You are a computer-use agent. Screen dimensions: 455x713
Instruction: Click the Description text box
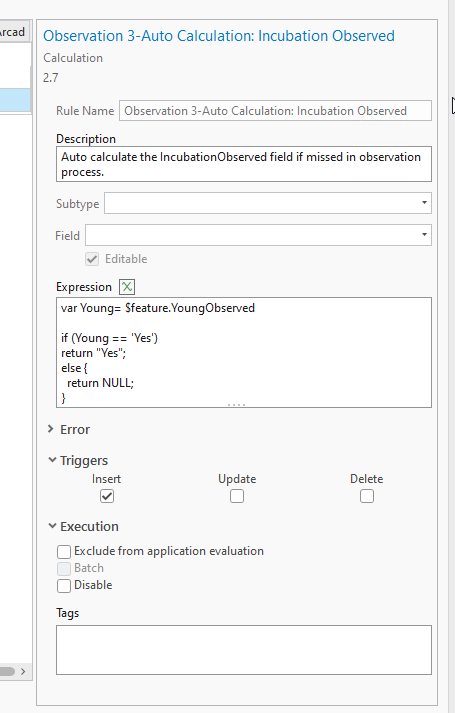point(244,164)
